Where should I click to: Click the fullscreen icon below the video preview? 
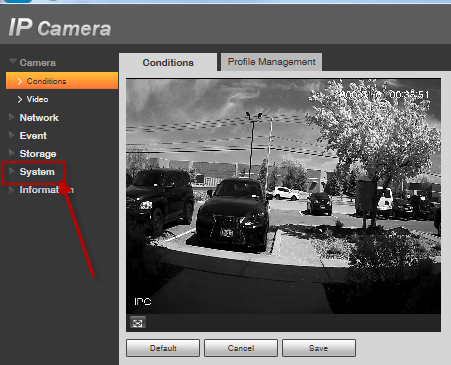coord(138,323)
